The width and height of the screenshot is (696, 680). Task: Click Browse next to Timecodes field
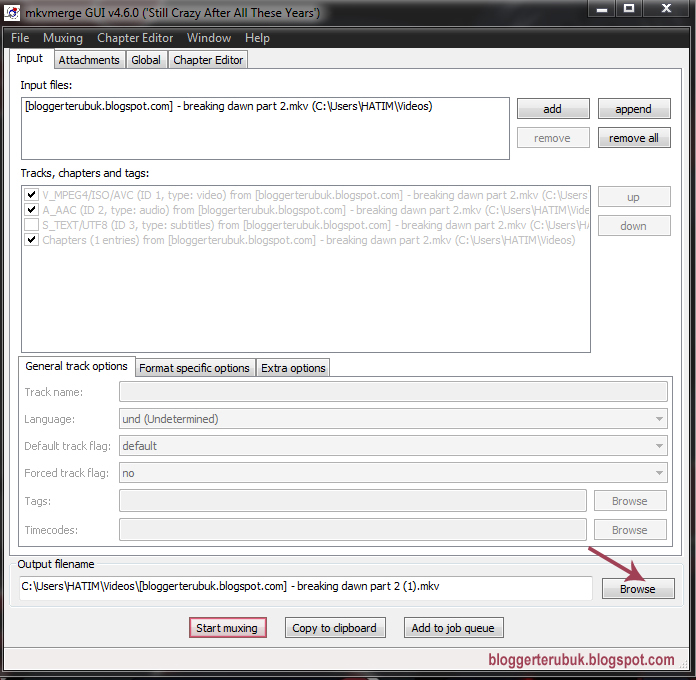(x=630, y=530)
